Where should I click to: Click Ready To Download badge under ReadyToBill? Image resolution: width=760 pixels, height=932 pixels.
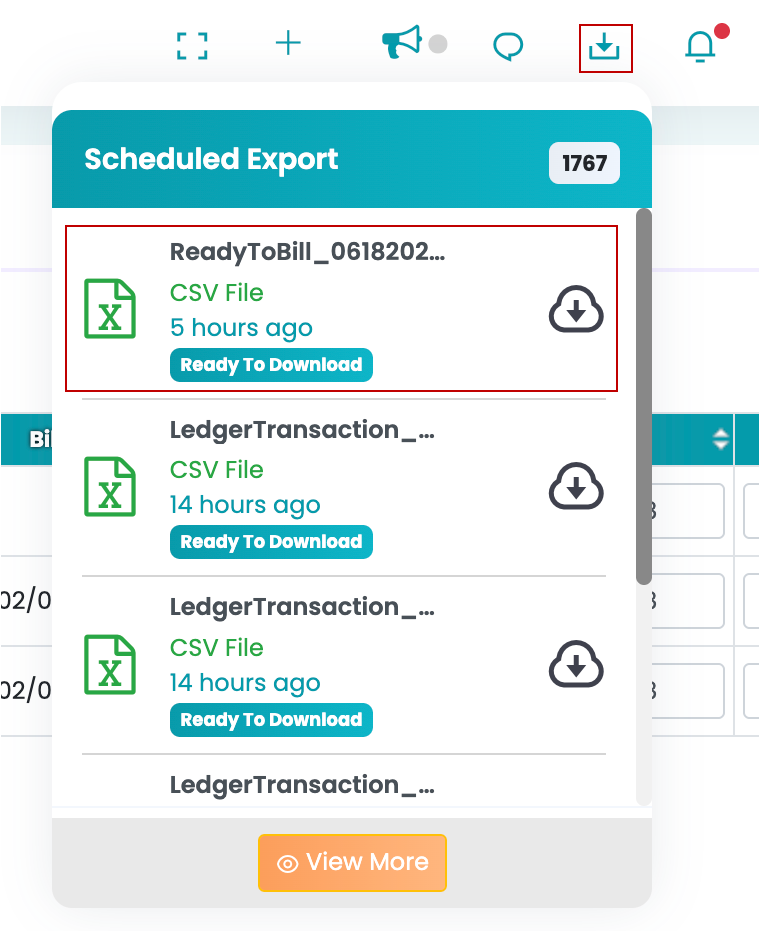[x=271, y=365]
